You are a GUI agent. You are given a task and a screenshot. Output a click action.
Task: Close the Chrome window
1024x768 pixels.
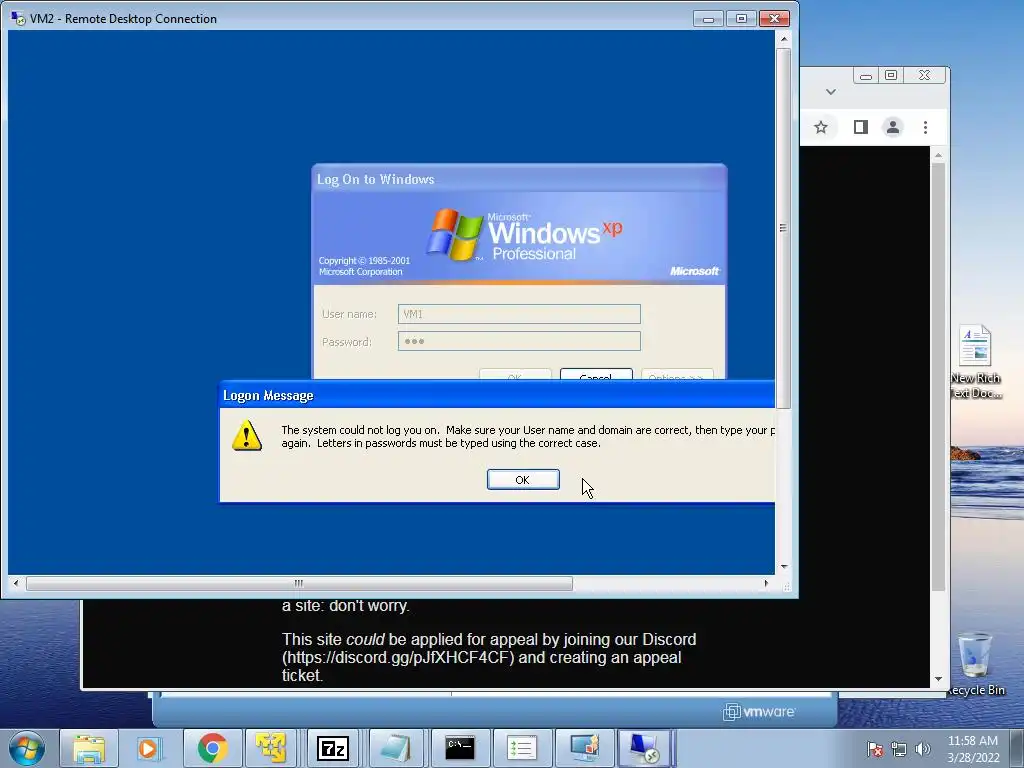click(x=925, y=76)
